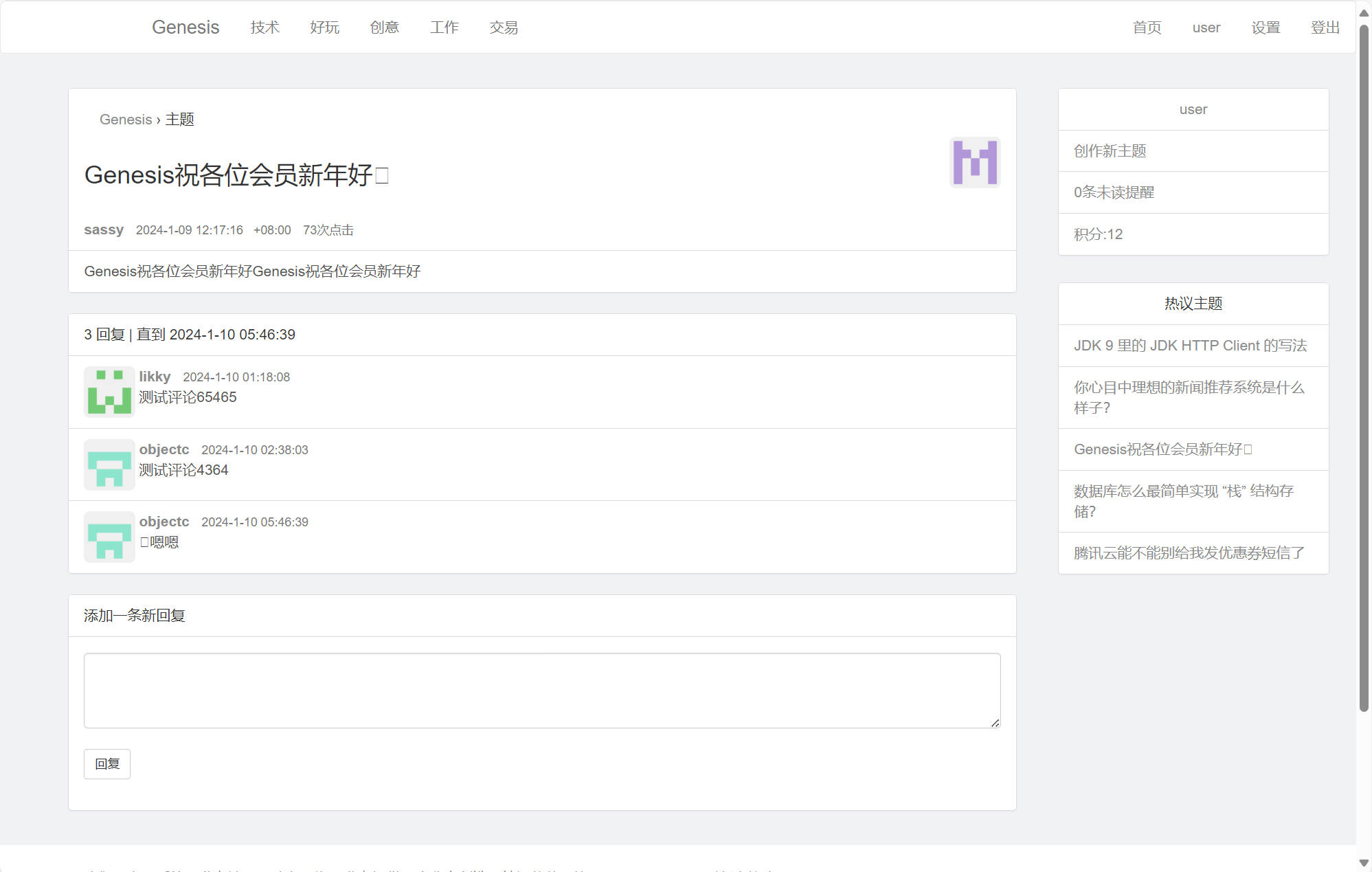Image resolution: width=1372 pixels, height=872 pixels.
Task: Open the 好玩 category
Action: click(x=324, y=27)
